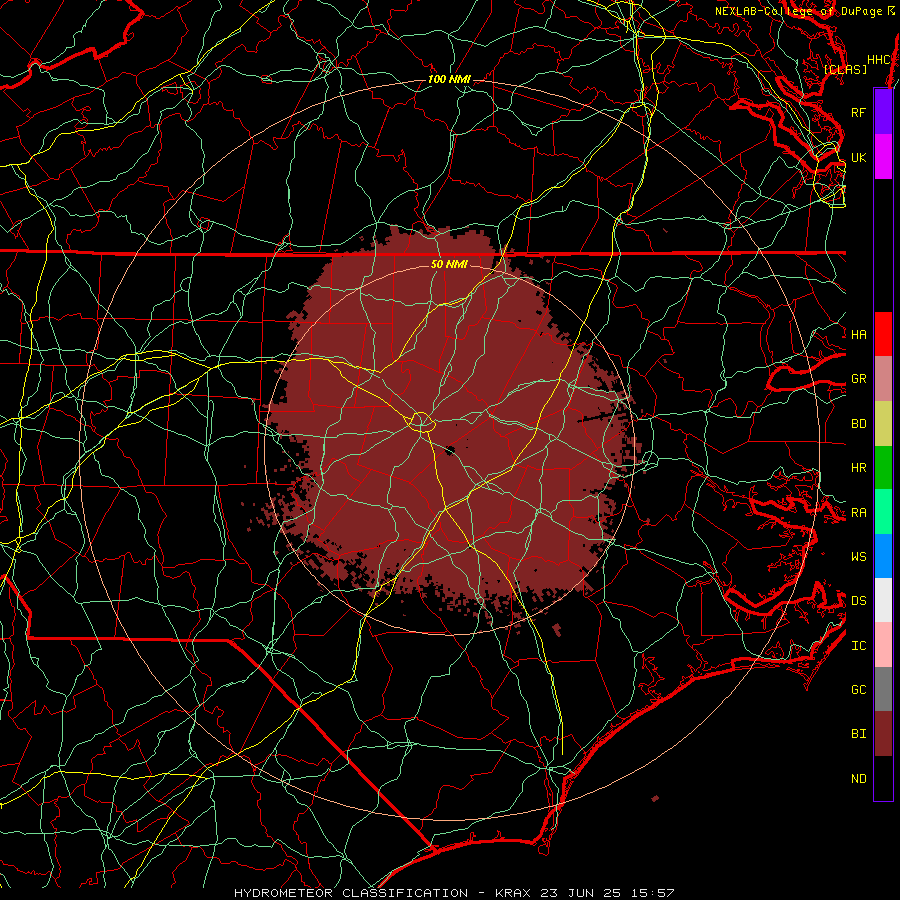Click the DS legend label text
Image resolution: width=900 pixels, height=900 pixels.
[x=858, y=600]
